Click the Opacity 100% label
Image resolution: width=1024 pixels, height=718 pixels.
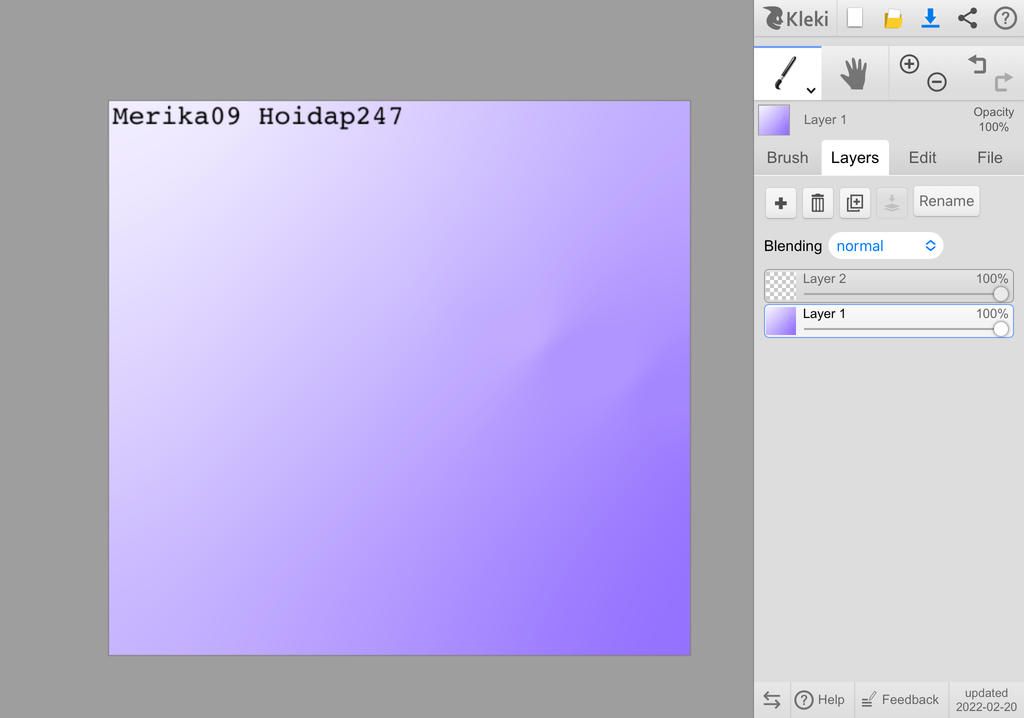coord(993,120)
